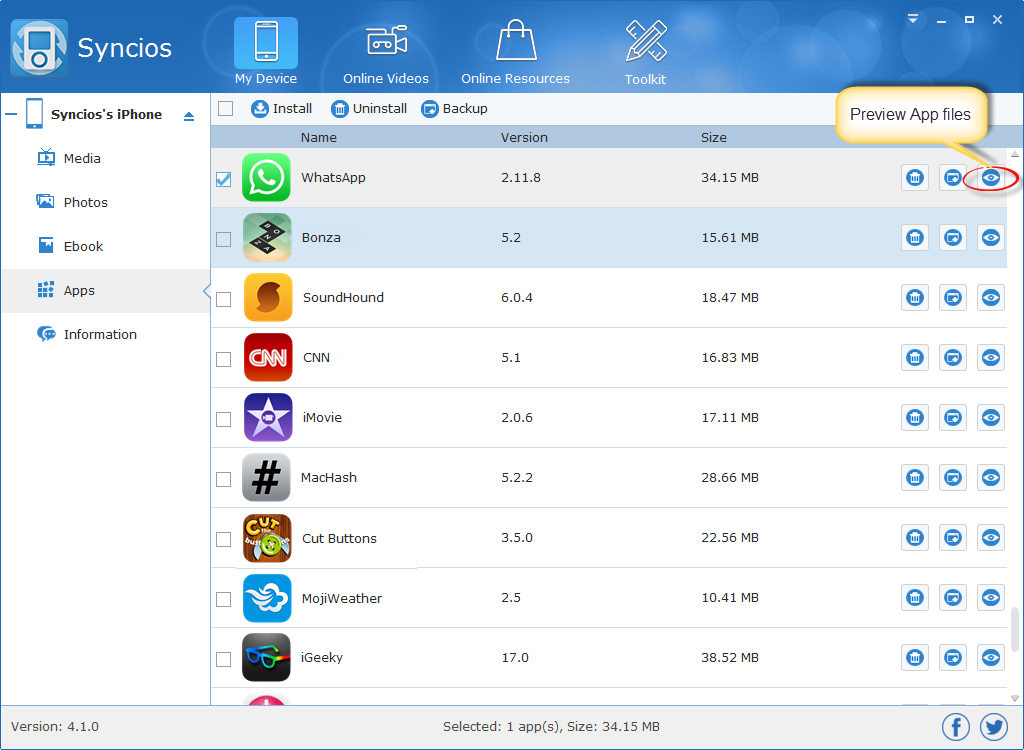This screenshot has height=750, width=1024.
Task: Click the Install button
Action: click(x=281, y=108)
